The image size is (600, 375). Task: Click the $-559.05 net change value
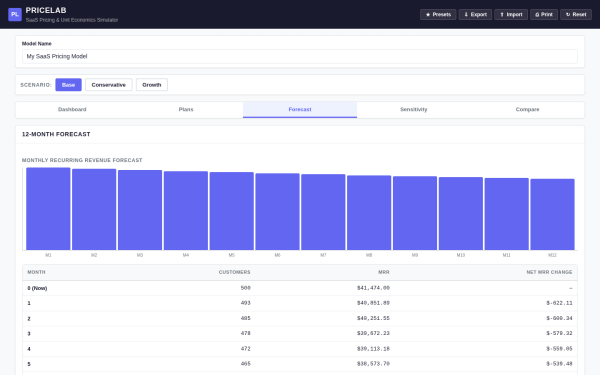pos(559,349)
